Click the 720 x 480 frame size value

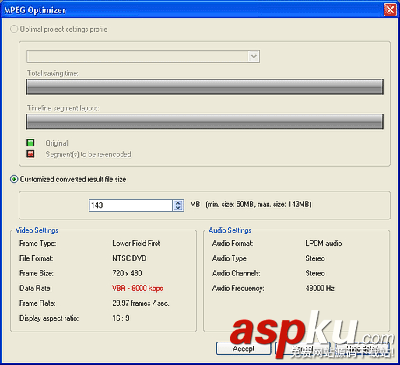click(127, 273)
